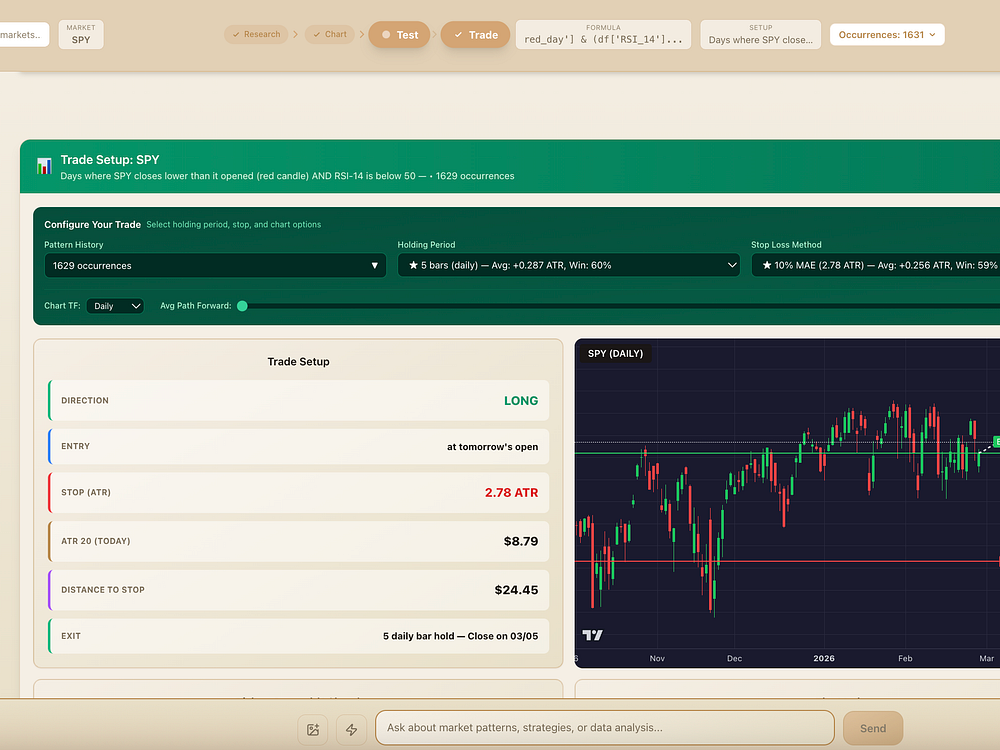Select the Trade step

point(475,35)
